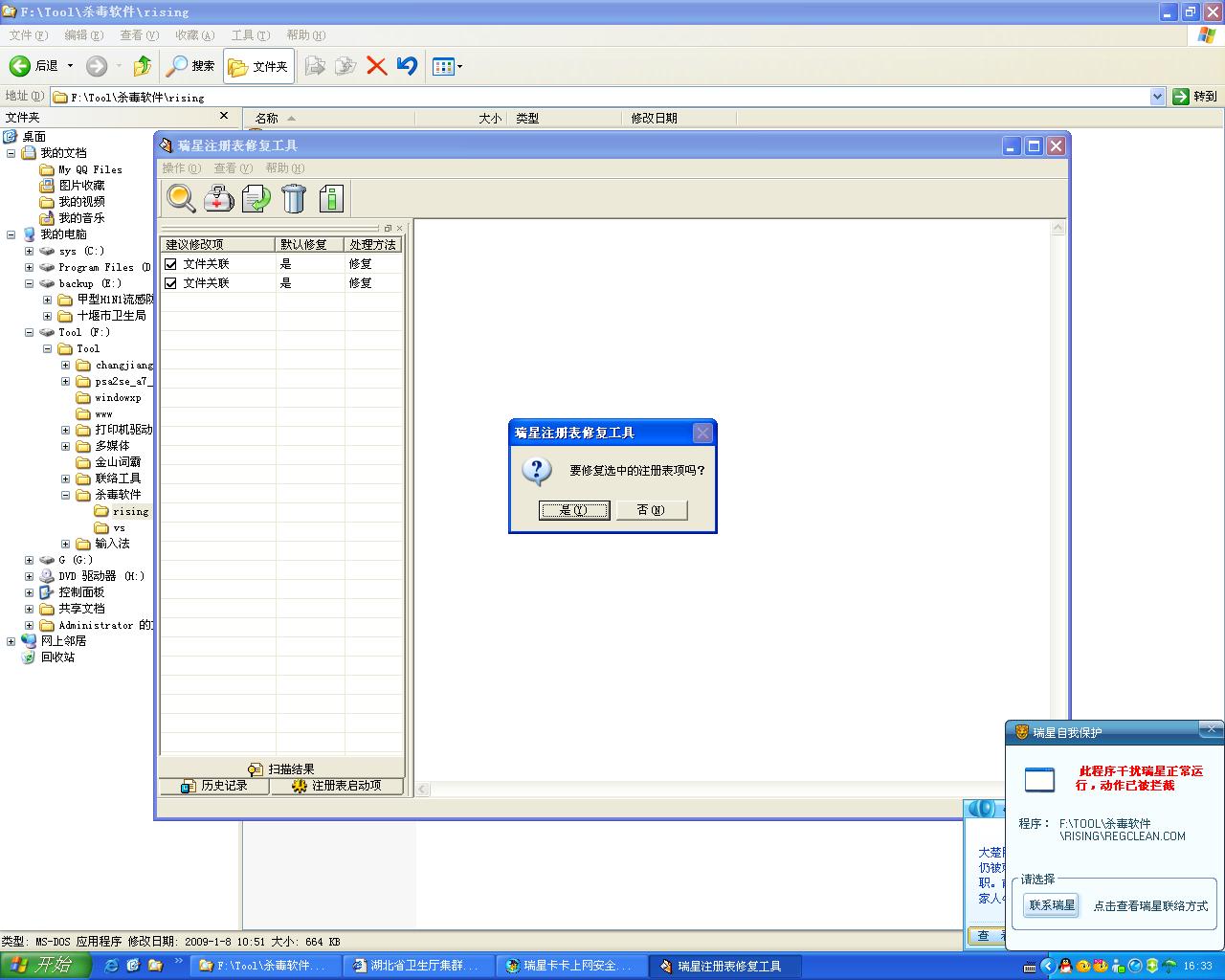
Task: Click the repair tool horizontal scrollbar left arrow
Action: tap(422, 790)
